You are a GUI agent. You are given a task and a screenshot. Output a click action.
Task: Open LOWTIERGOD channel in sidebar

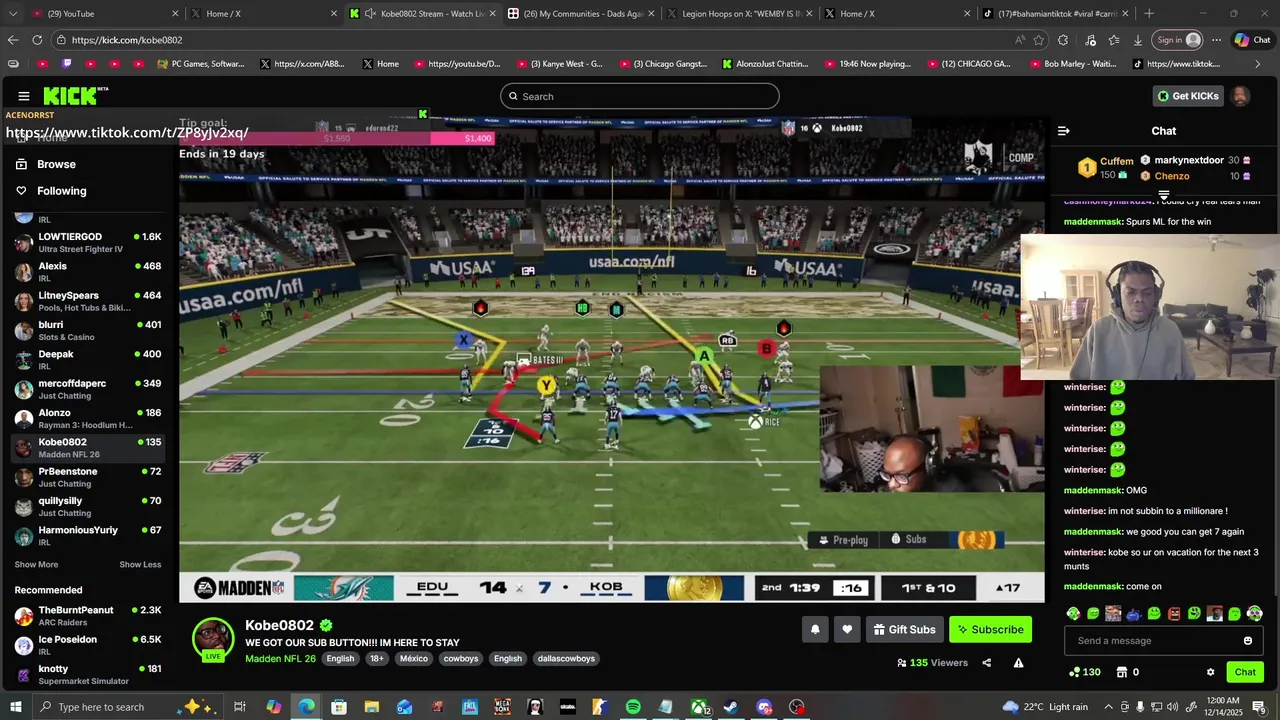click(x=88, y=242)
